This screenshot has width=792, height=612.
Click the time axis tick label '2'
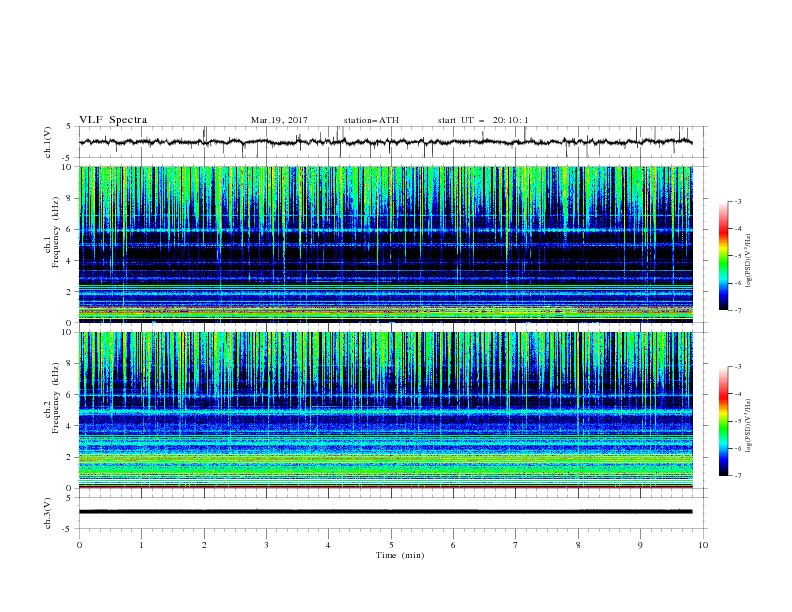point(204,545)
